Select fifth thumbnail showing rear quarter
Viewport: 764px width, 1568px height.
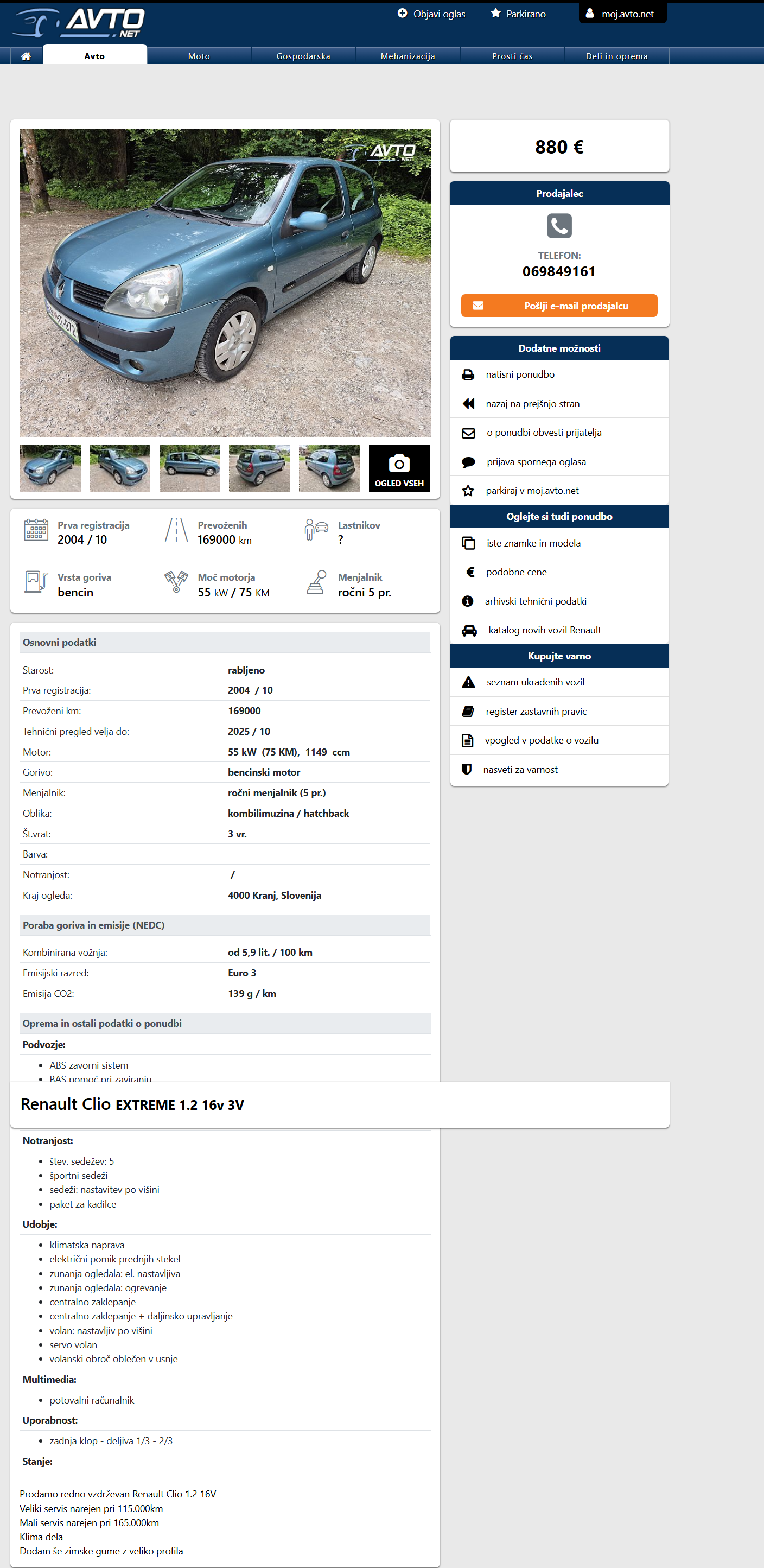(x=329, y=468)
